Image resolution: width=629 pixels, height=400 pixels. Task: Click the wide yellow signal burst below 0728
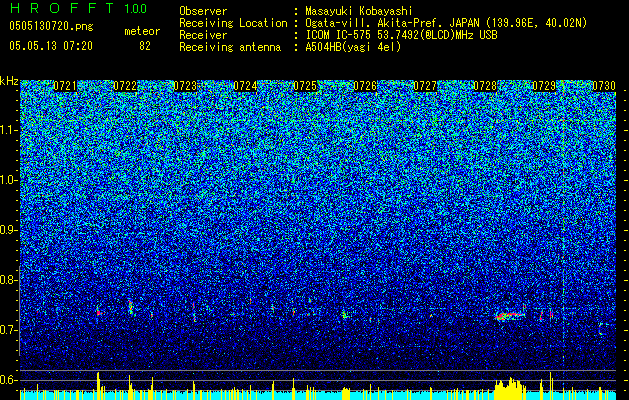[x=510, y=389]
